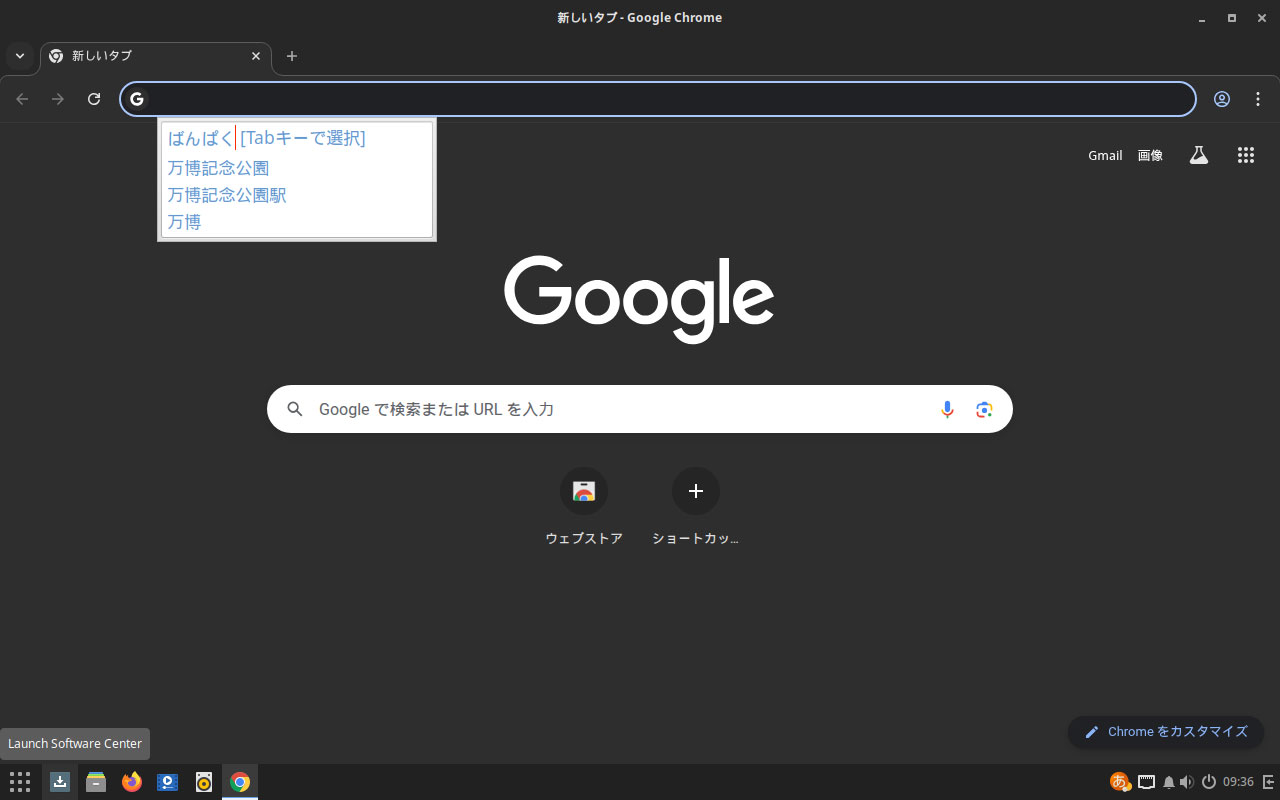Open Search Labs flask icon

[x=1198, y=155]
